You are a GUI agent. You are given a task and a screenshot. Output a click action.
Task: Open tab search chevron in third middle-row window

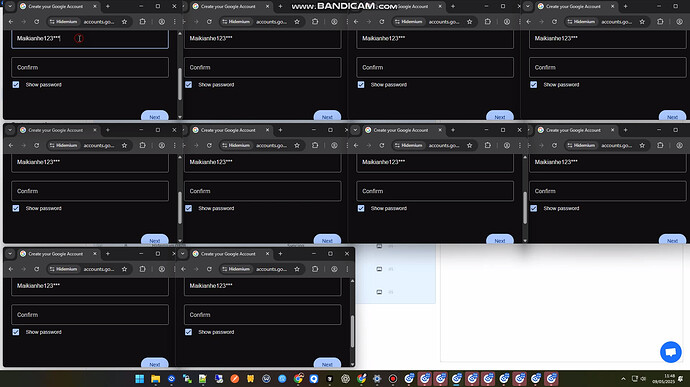point(355,130)
